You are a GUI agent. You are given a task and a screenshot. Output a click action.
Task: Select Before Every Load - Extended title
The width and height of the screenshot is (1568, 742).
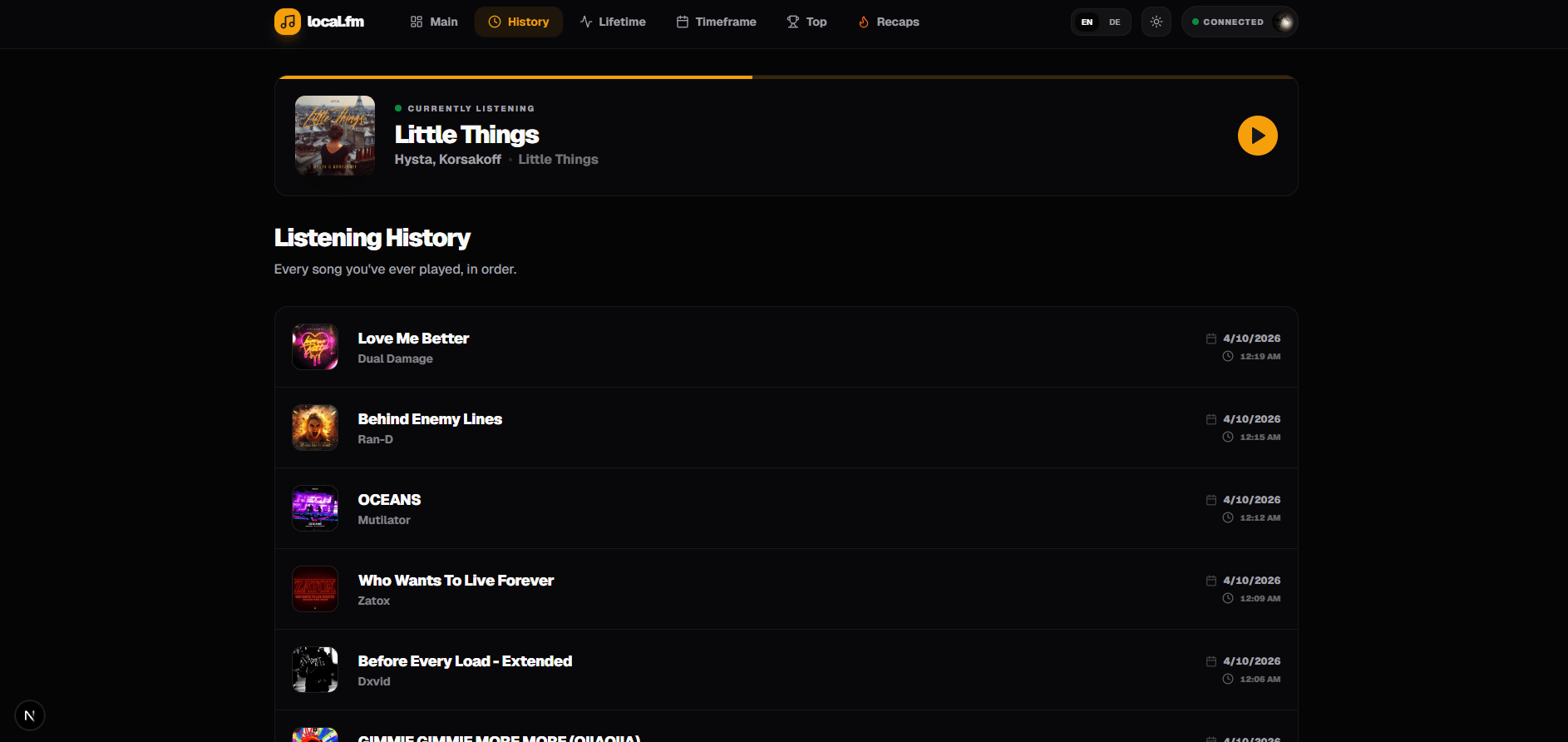pyautogui.click(x=465, y=661)
